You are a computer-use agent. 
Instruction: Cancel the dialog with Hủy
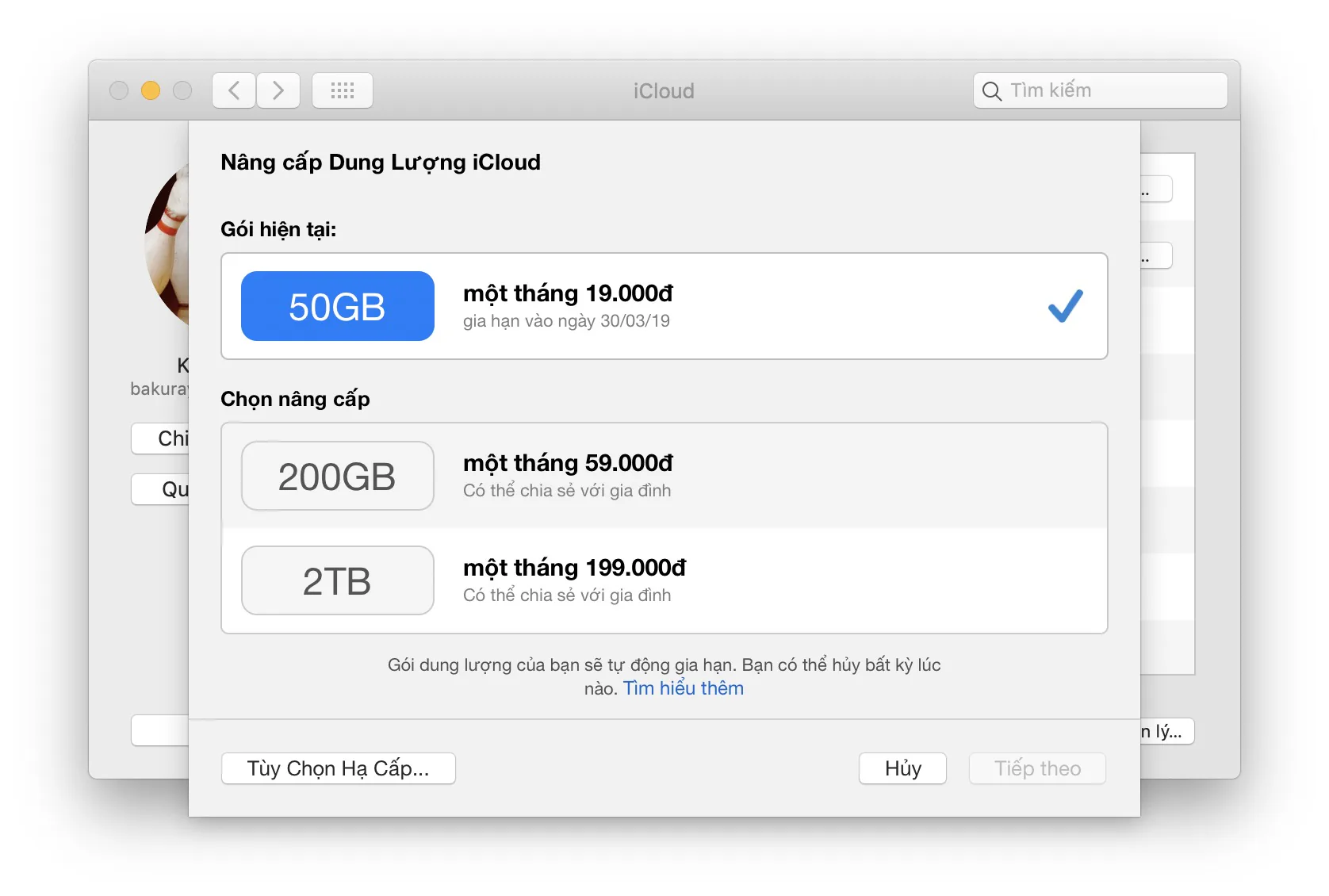click(903, 768)
